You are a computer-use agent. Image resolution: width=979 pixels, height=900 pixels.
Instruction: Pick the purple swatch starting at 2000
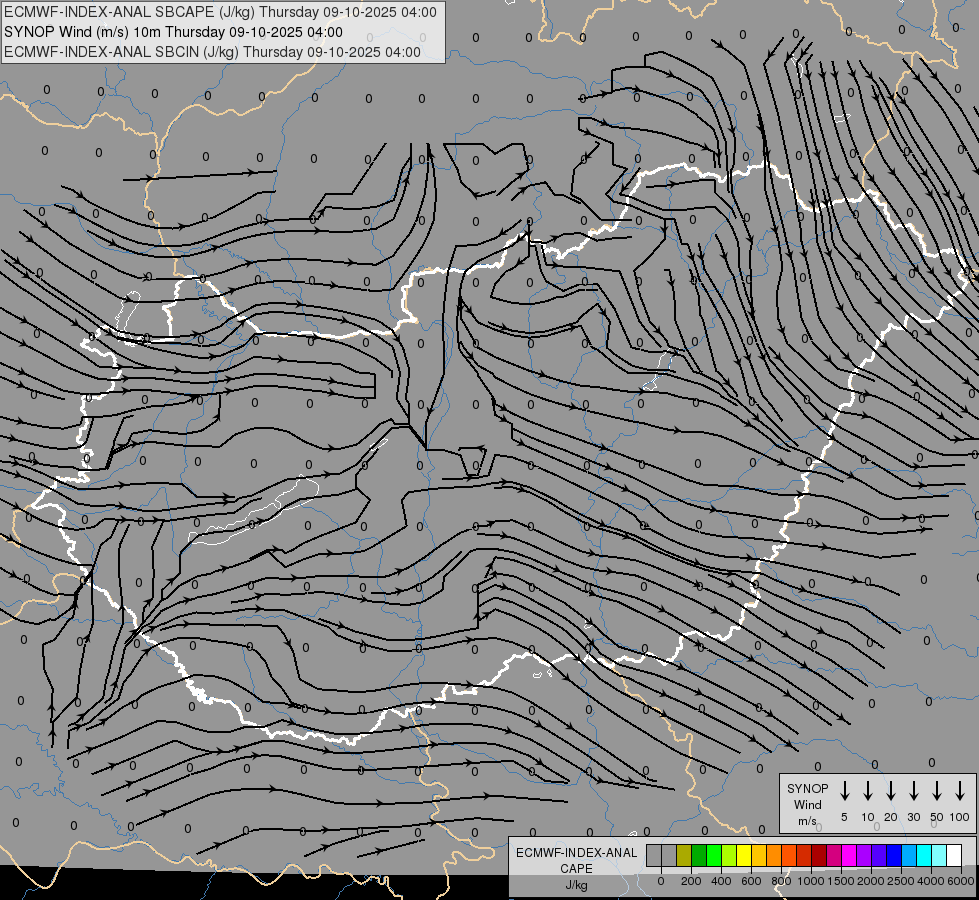tap(865, 855)
